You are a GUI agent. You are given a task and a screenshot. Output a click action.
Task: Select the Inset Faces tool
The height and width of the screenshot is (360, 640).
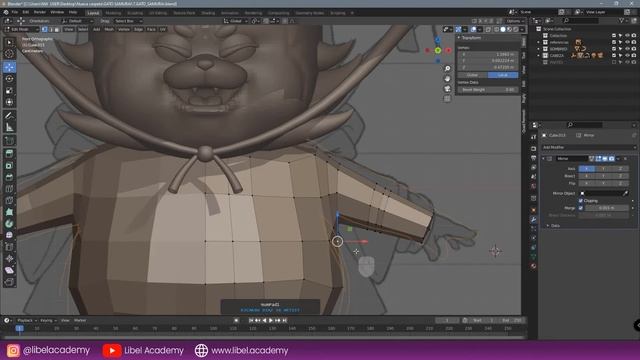[9, 166]
